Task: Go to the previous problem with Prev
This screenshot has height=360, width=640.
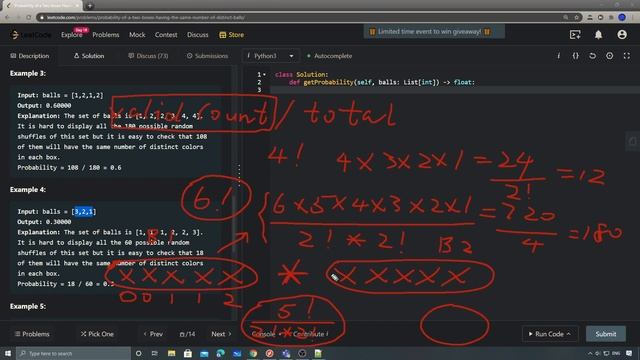Action: (153, 334)
